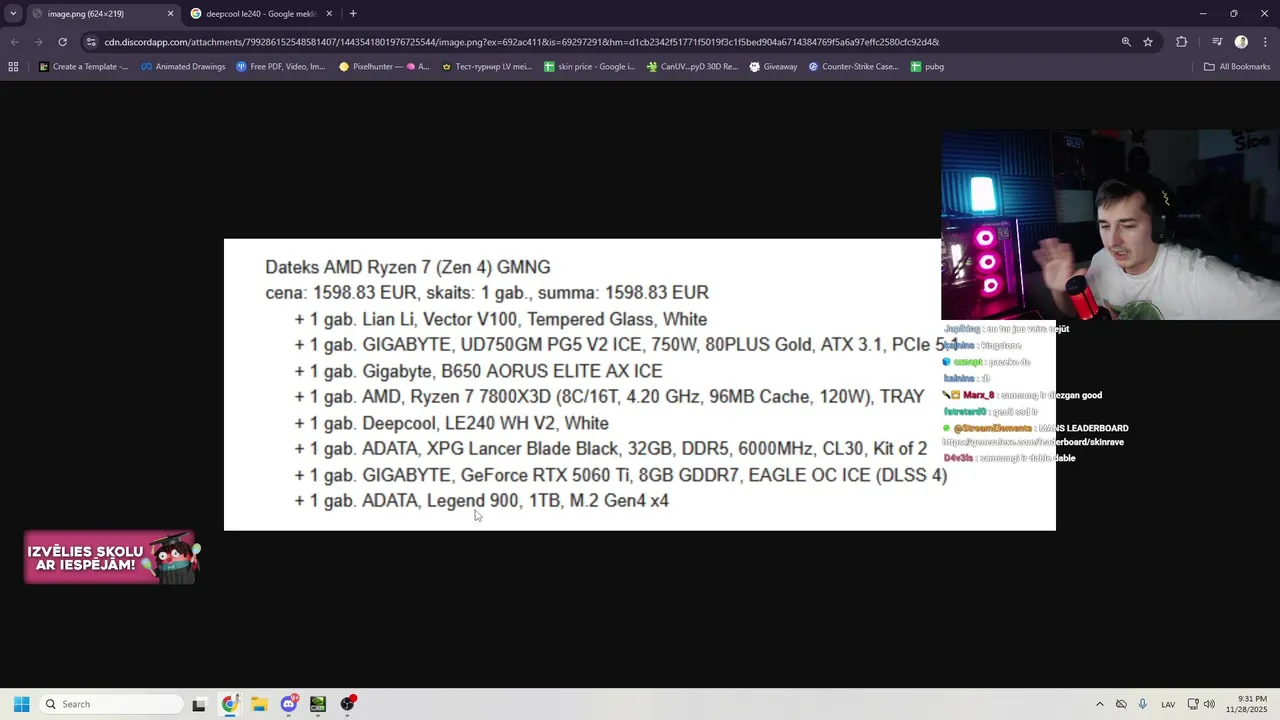Open Discord from the taskbar

tap(289, 704)
